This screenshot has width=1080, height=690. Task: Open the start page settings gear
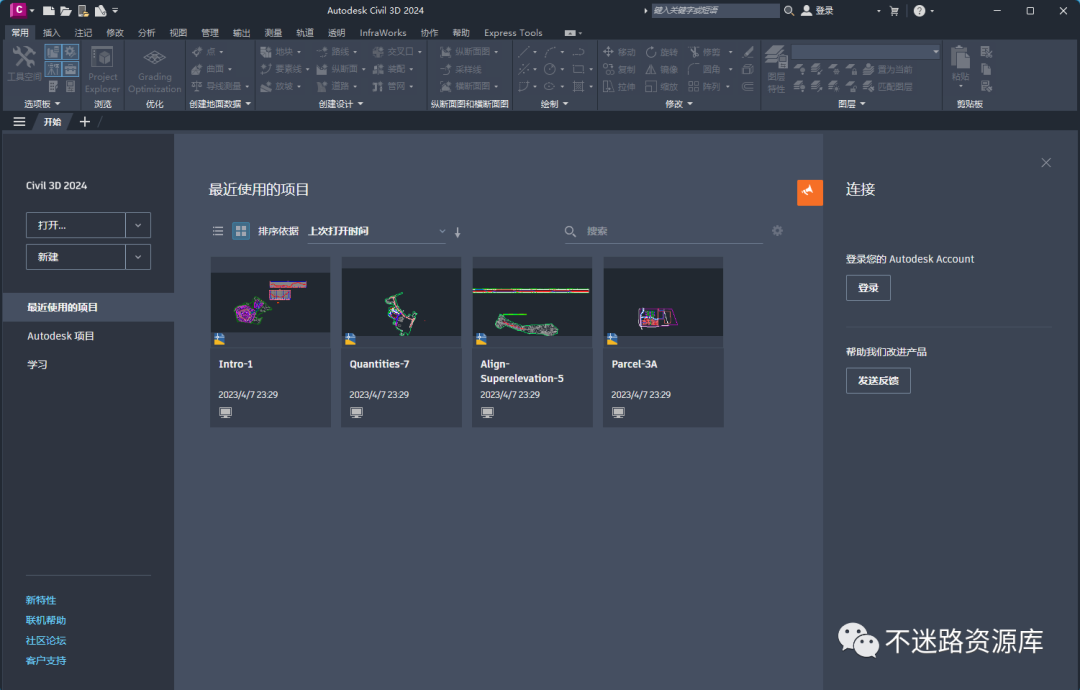[x=778, y=231]
